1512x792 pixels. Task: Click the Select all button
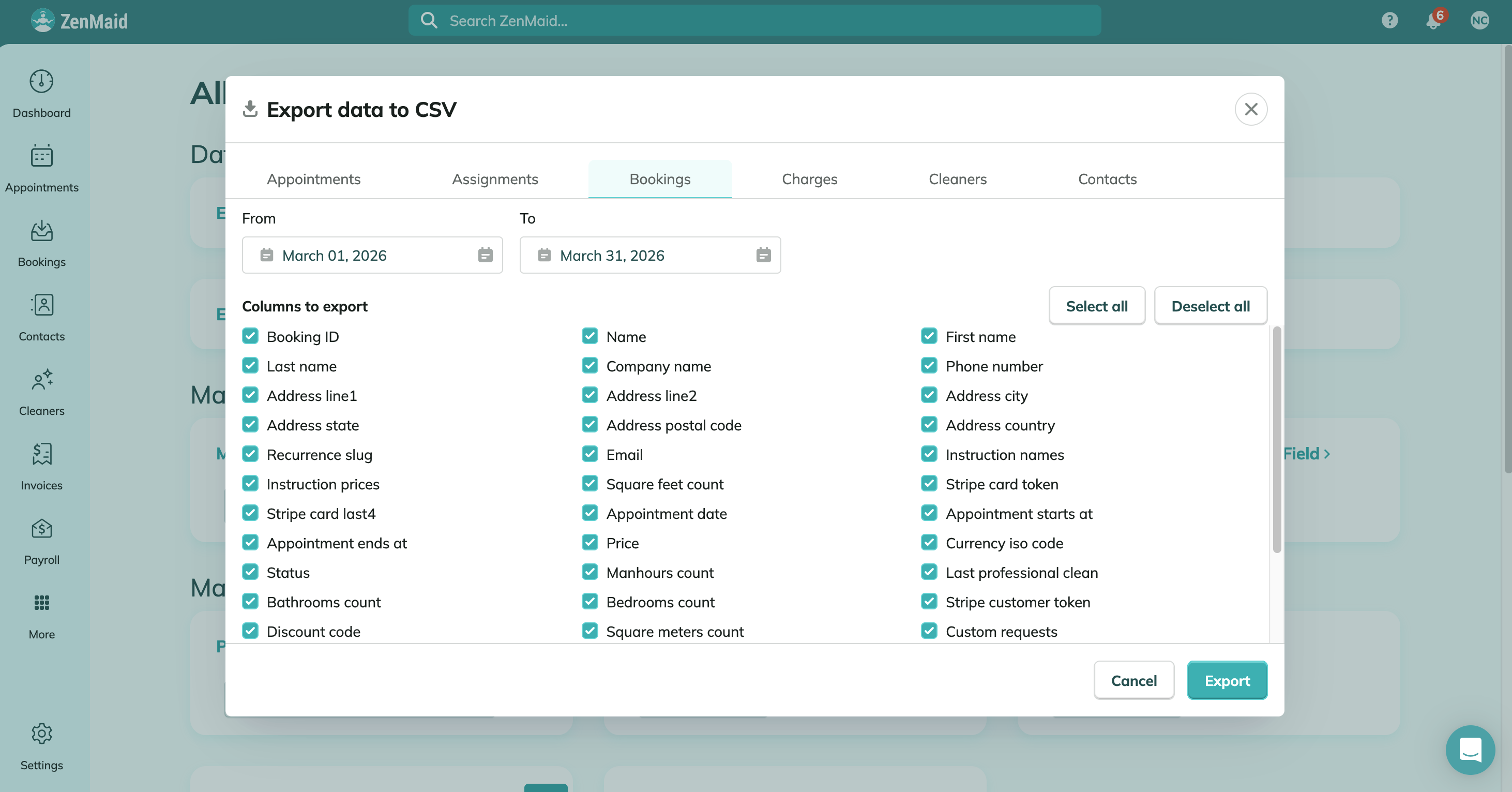click(x=1096, y=306)
